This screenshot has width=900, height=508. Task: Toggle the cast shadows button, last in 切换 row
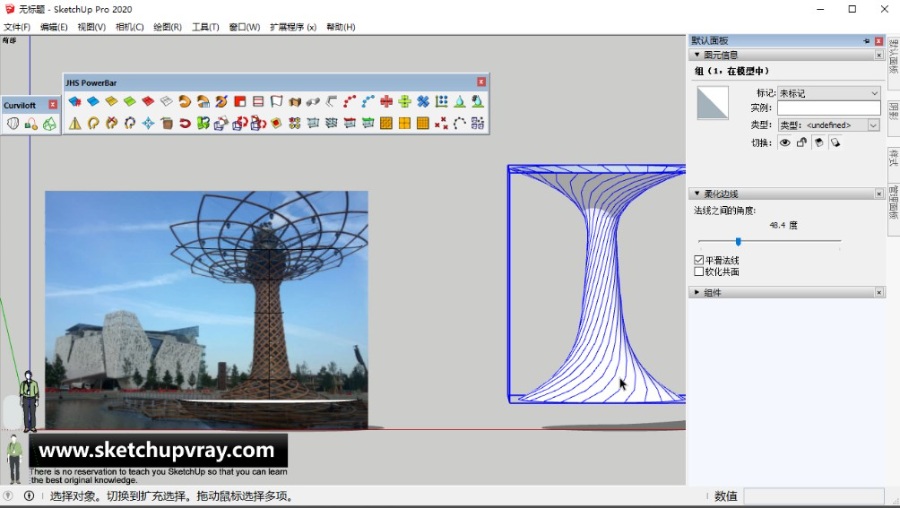coord(835,142)
